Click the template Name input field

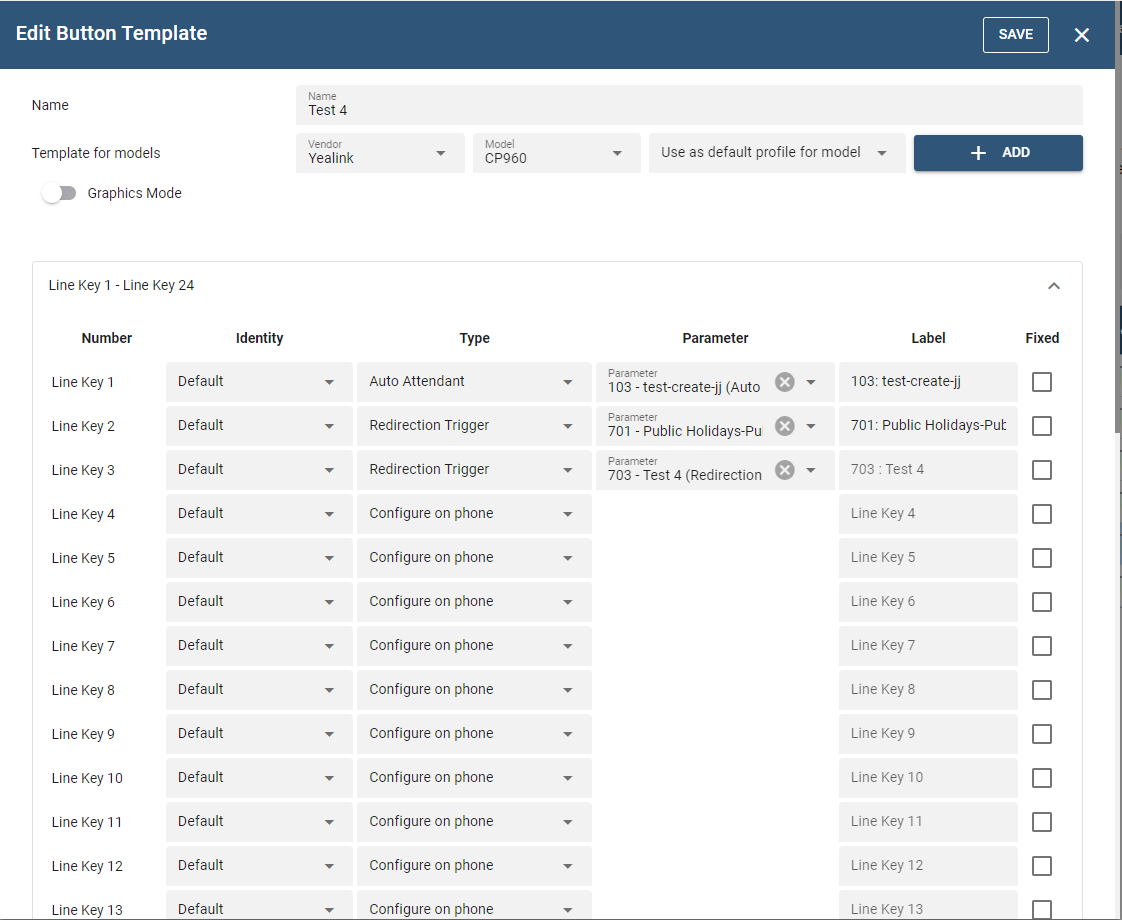(x=688, y=105)
